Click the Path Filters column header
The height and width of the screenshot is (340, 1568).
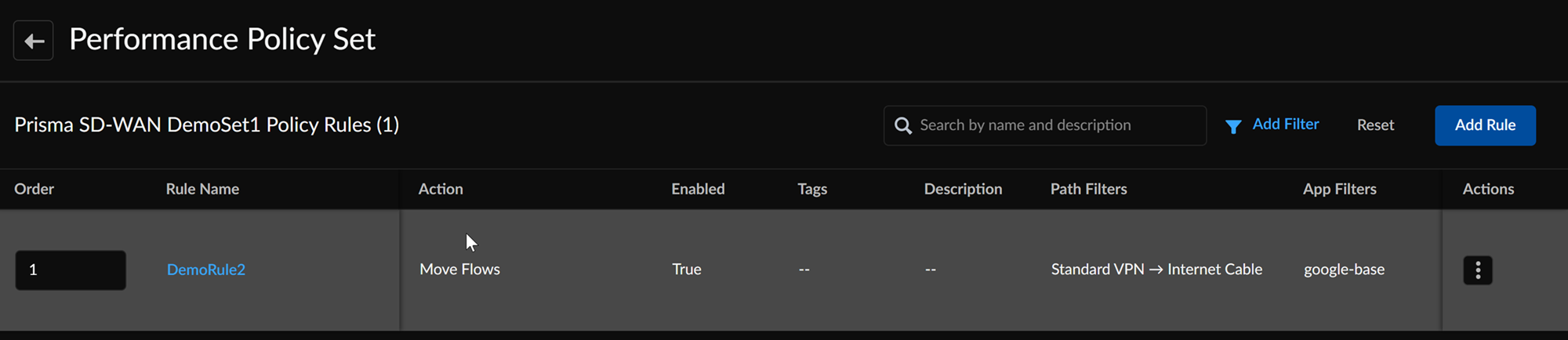coord(1088,189)
